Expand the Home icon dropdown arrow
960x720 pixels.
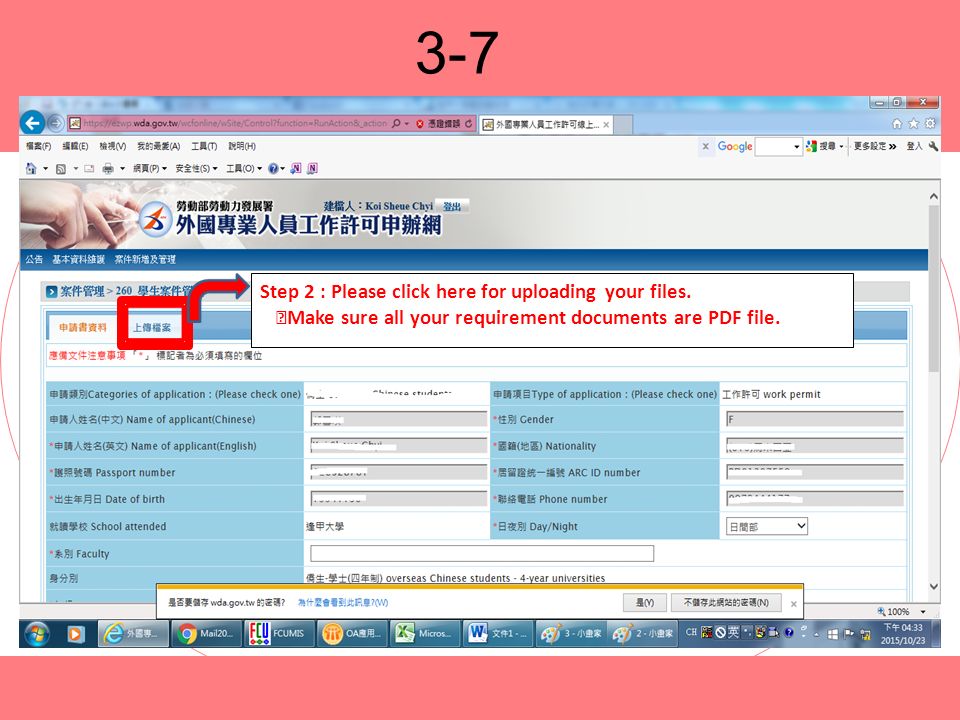point(45,168)
